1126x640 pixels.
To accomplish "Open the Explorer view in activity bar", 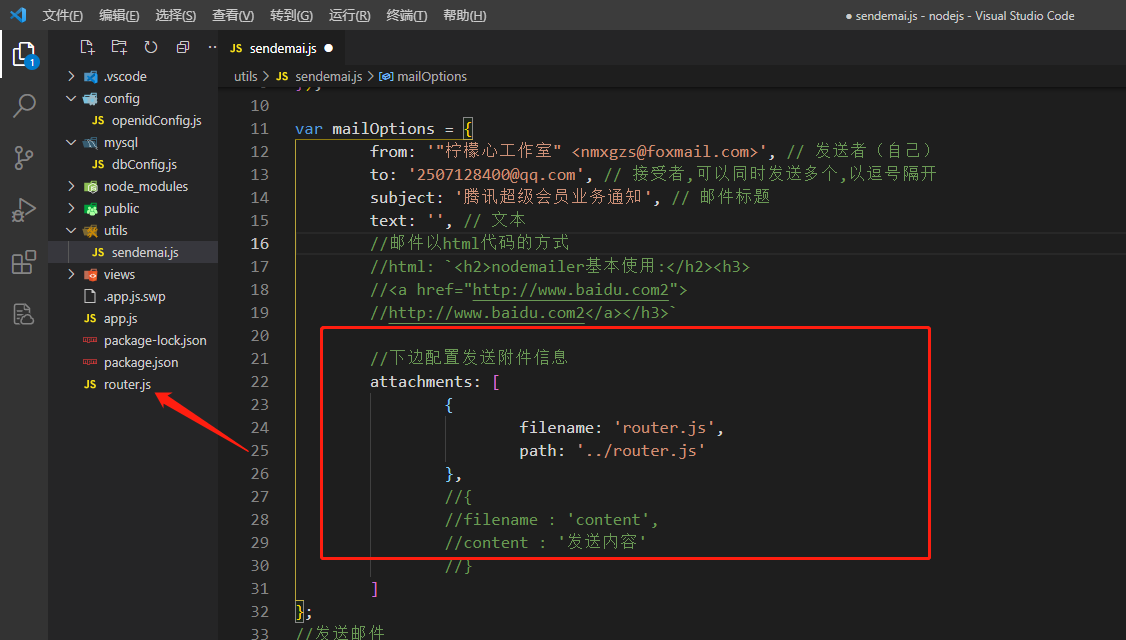I will coord(24,55).
